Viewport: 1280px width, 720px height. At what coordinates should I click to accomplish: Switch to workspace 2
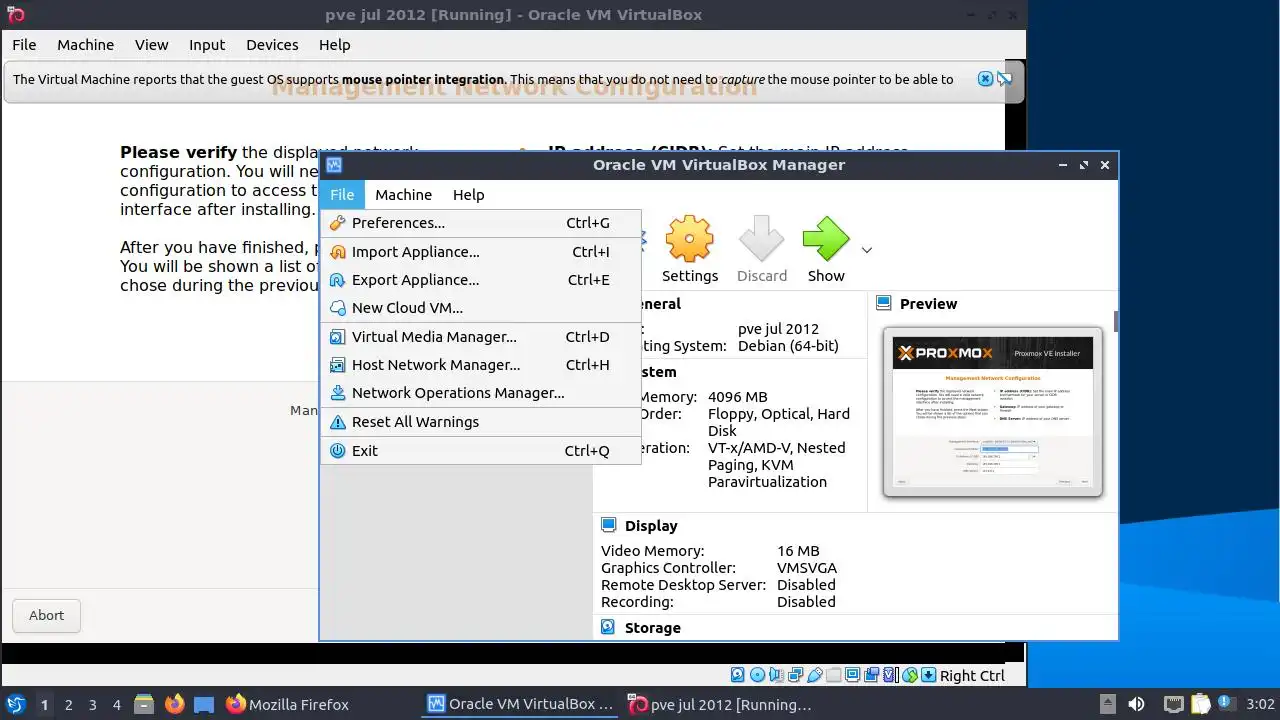[68, 704]
